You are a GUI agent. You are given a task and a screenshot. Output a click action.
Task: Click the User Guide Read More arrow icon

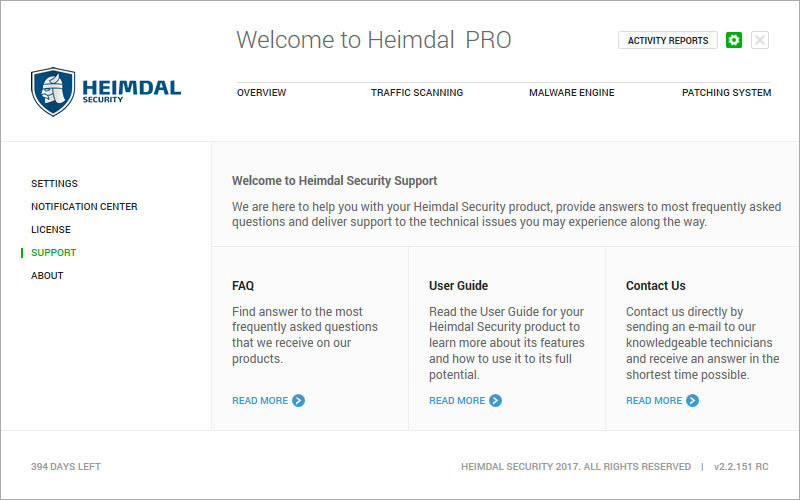click(495, 401)
